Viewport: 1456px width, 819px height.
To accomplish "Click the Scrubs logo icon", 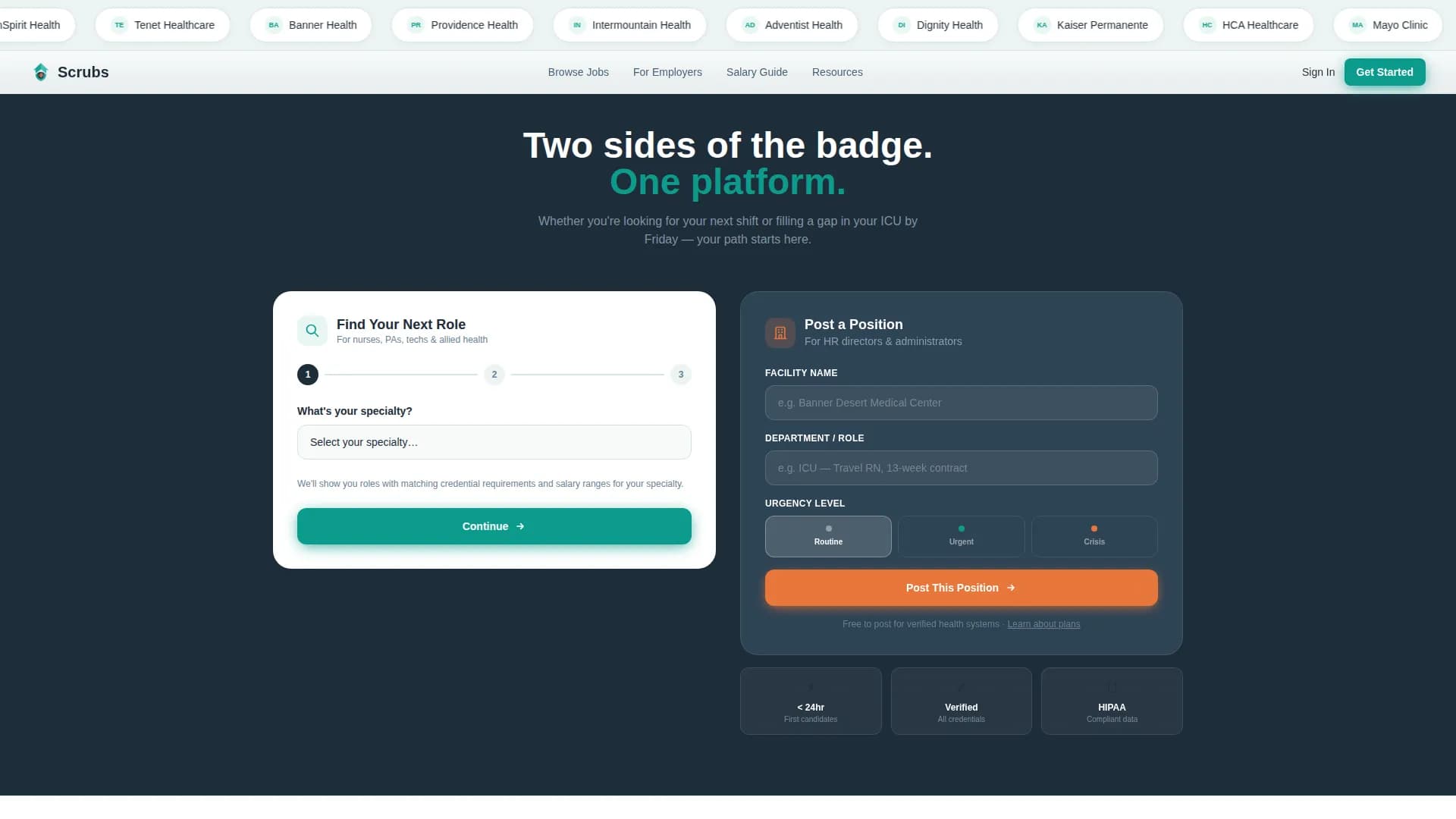I will click(41, 72).
